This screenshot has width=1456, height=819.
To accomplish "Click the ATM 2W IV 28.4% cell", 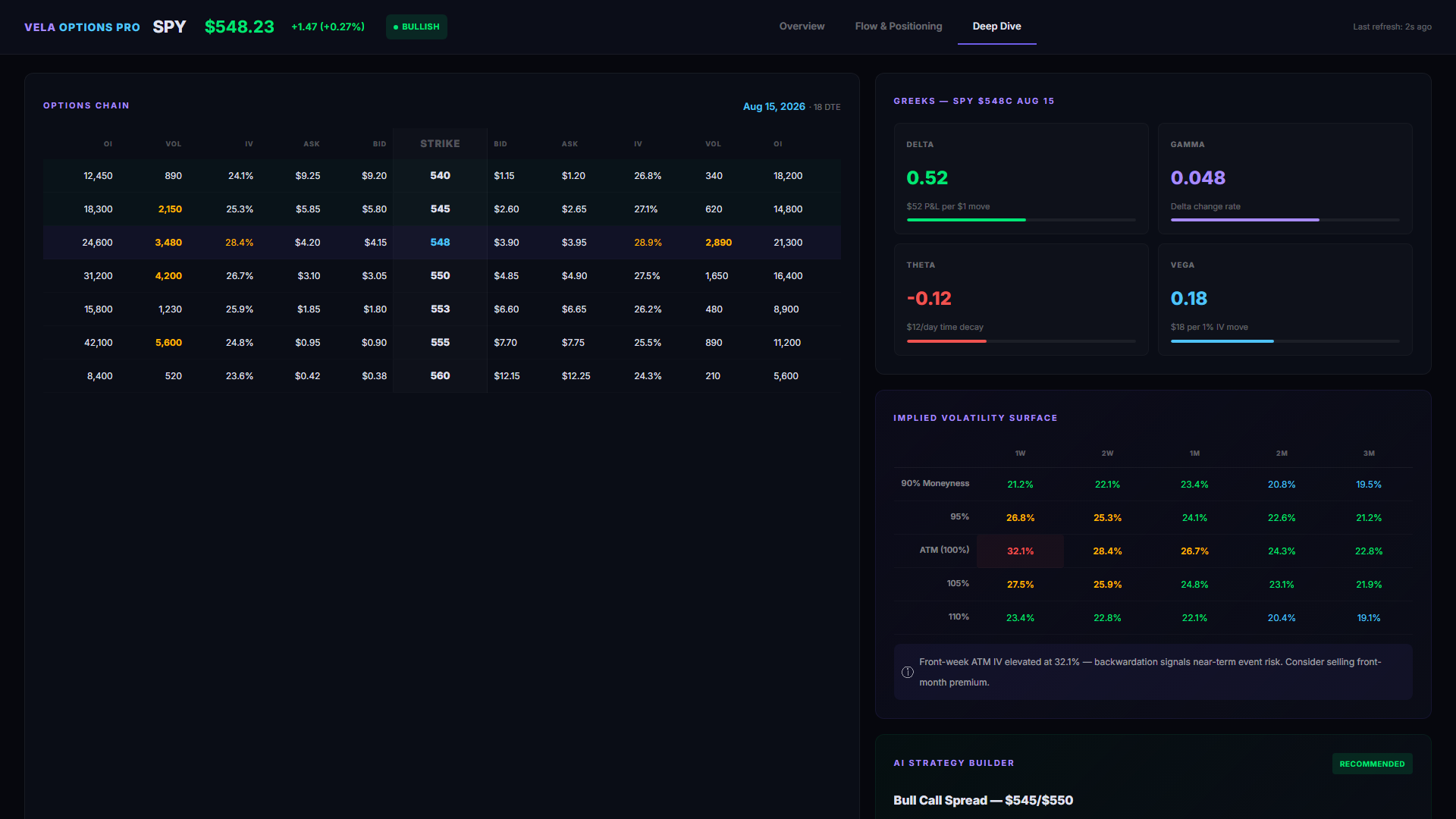I will (x=1107, y=551).
